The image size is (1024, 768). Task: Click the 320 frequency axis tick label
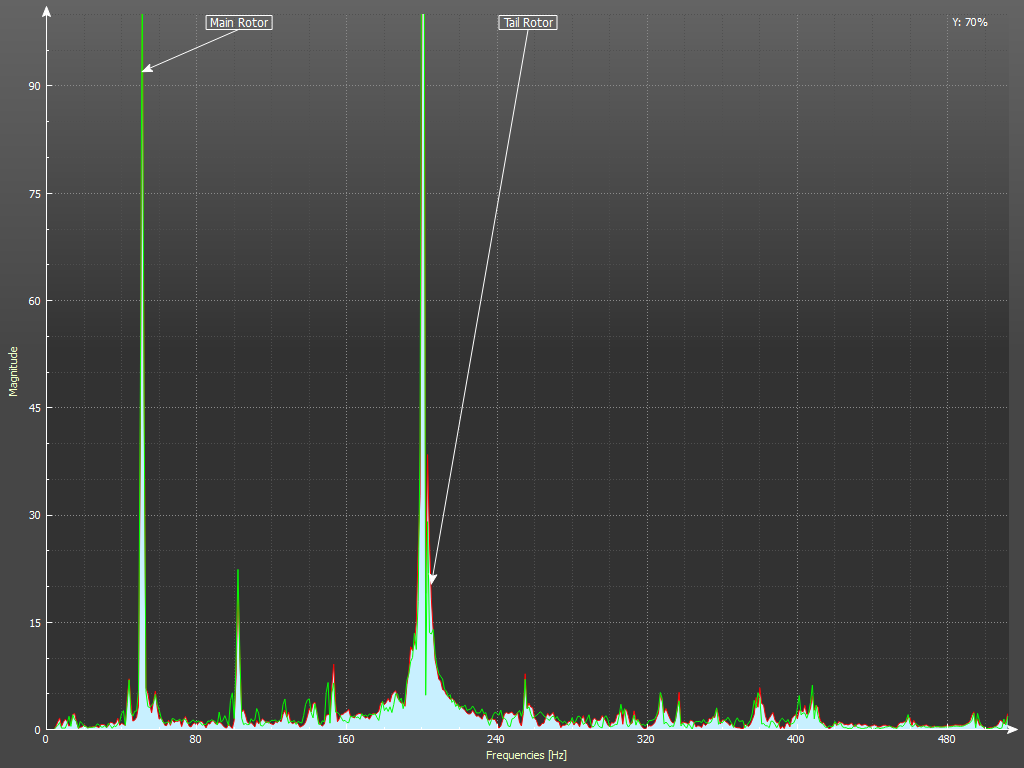coord(645,740)
